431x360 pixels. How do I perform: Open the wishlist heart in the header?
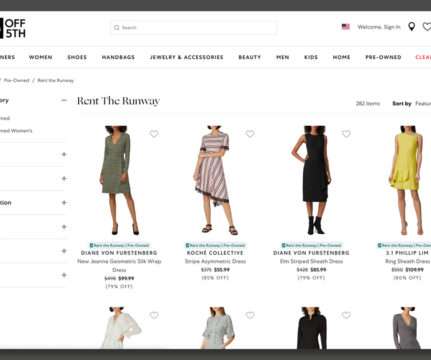pos(427,27)
